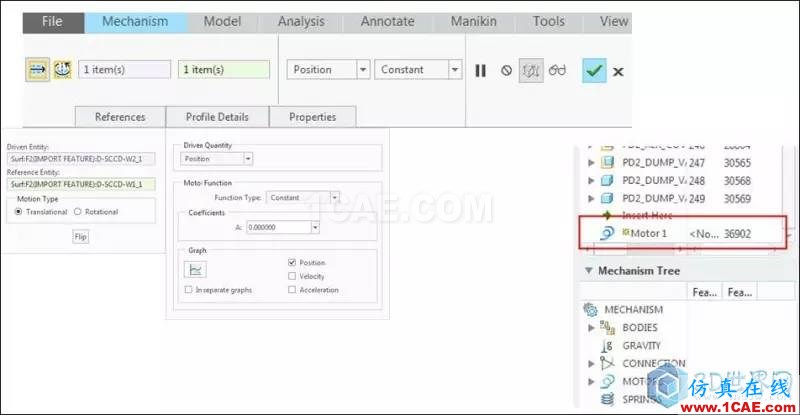800x415 pixels.
Task: Click the coefficient A value 0.000000 field
Action: coord(279,227)
